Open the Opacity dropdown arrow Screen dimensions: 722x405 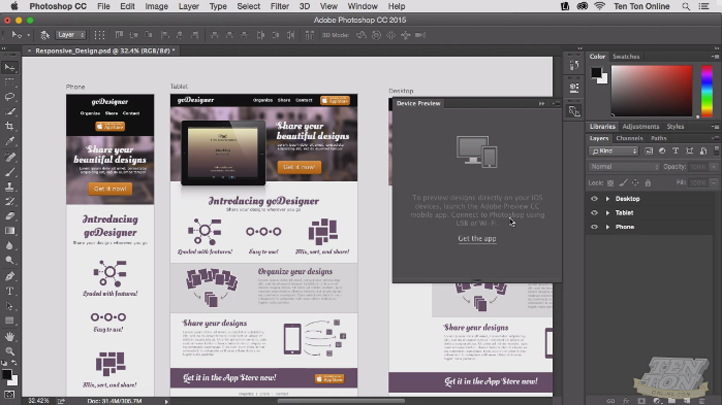pyautogui.click(x=714, y=167)
